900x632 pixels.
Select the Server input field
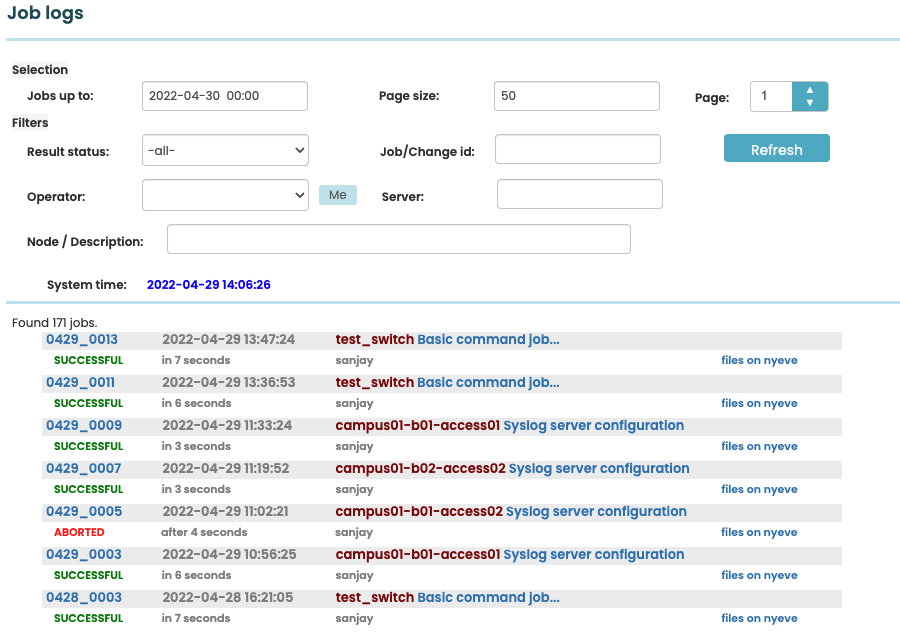click(x=579, y=195)
